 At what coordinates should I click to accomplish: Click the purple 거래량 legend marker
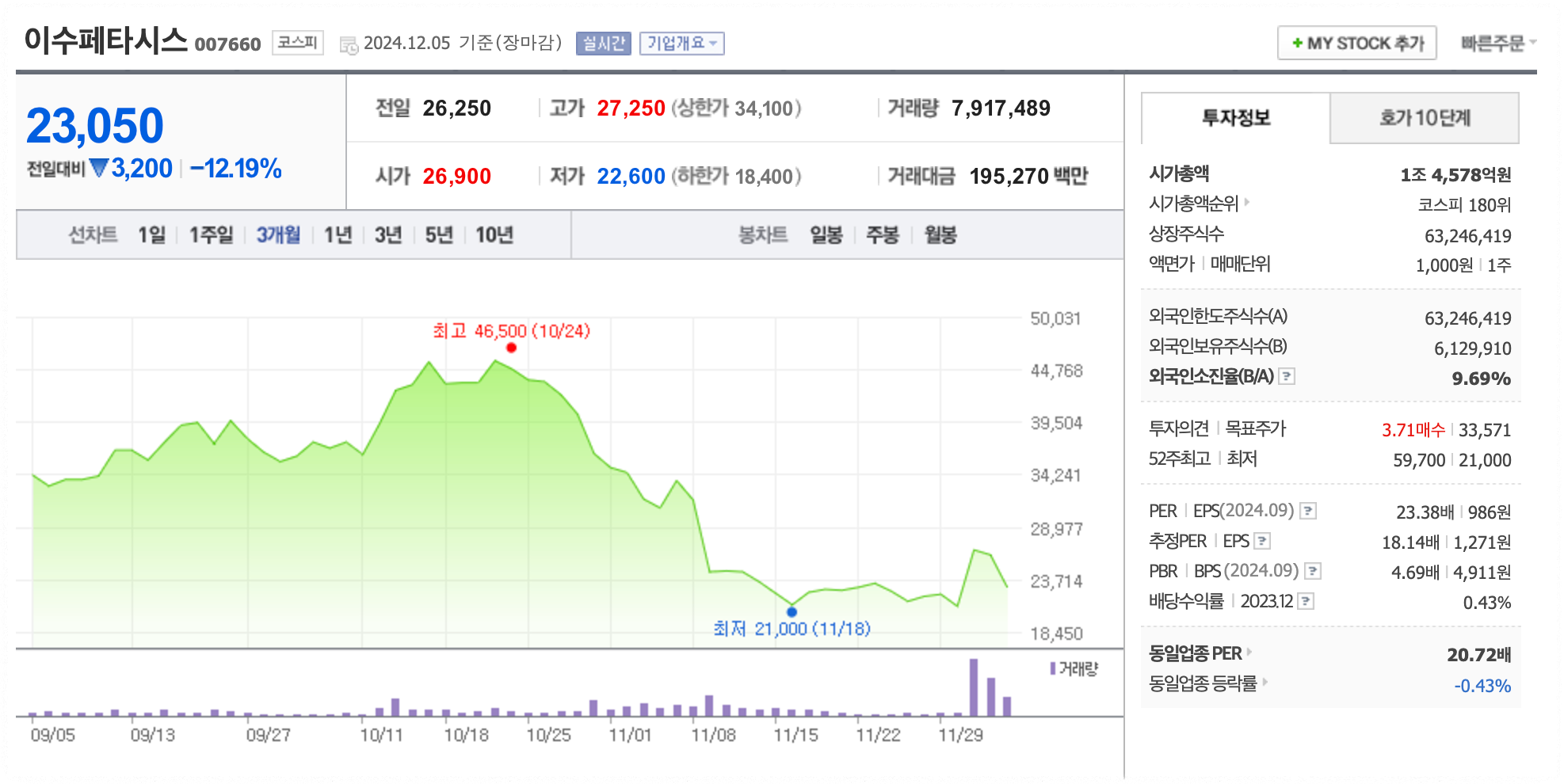click(1053, 668)
